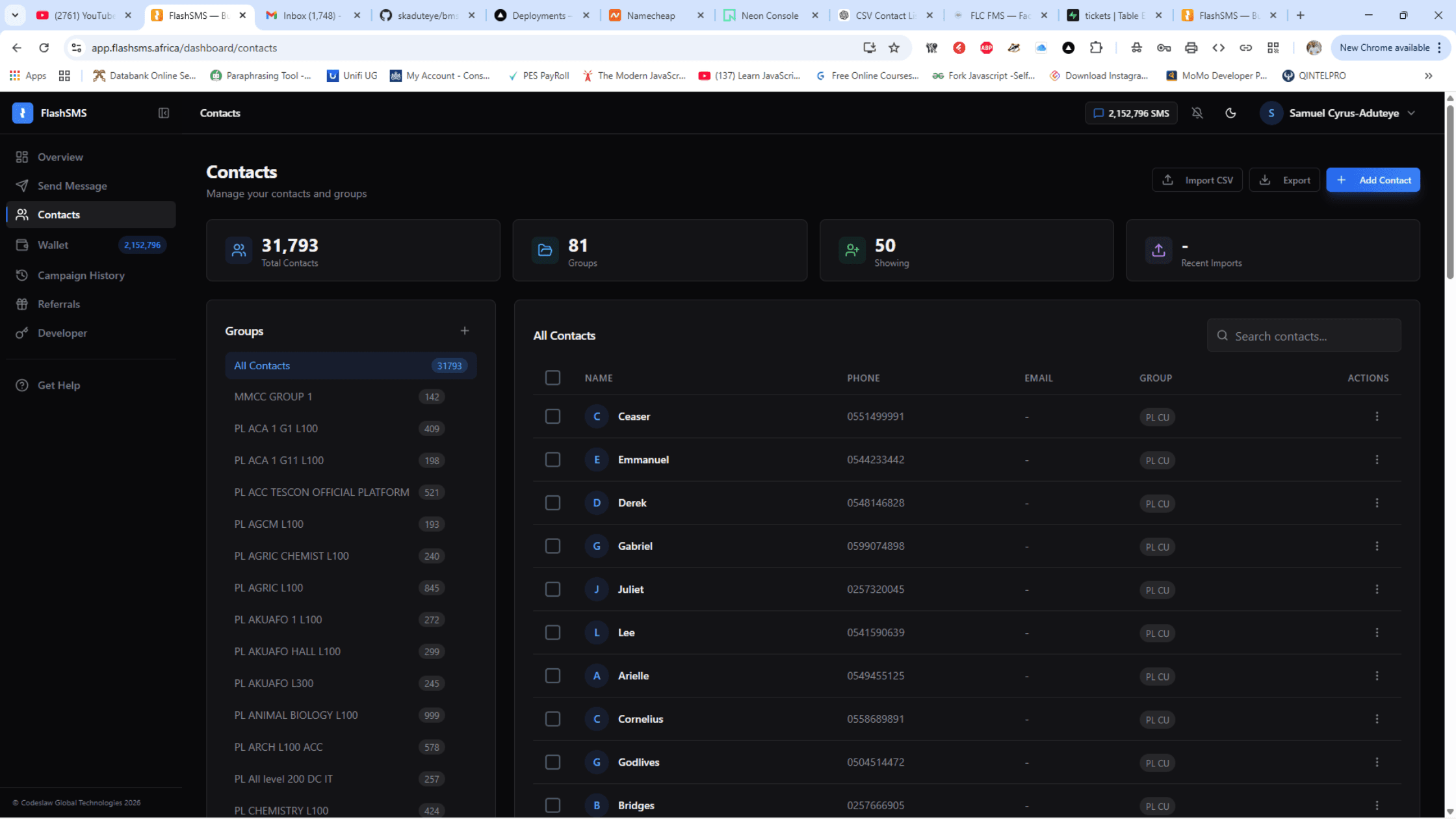This screenshot has width=1456, height=819.
Task: Open actions menu for Juliet row
Action: (1377, 590)
